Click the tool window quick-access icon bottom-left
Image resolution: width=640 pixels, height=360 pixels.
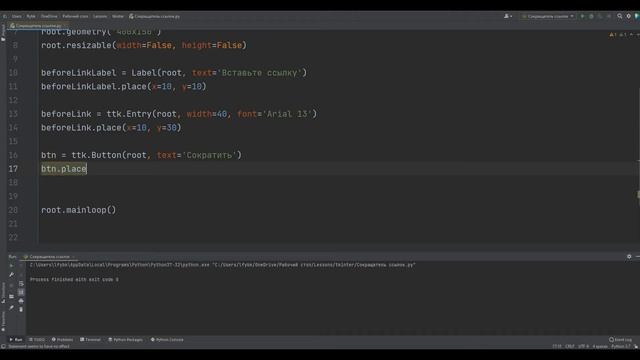(3, 346)
